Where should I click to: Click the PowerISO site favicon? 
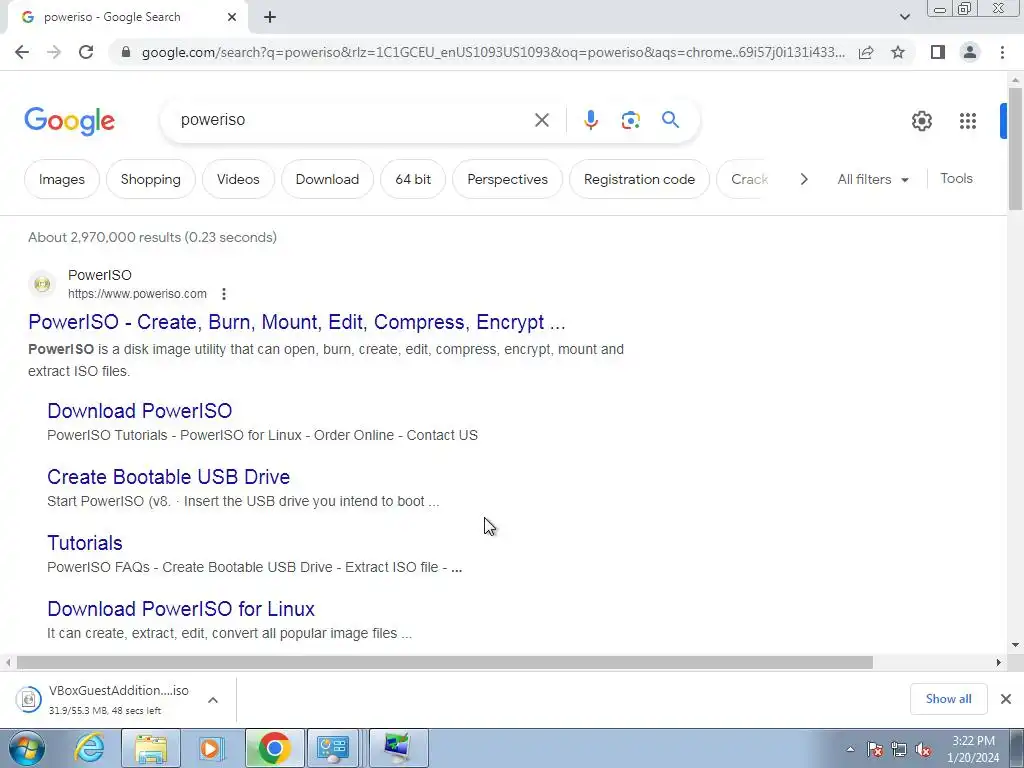[42, 284]
